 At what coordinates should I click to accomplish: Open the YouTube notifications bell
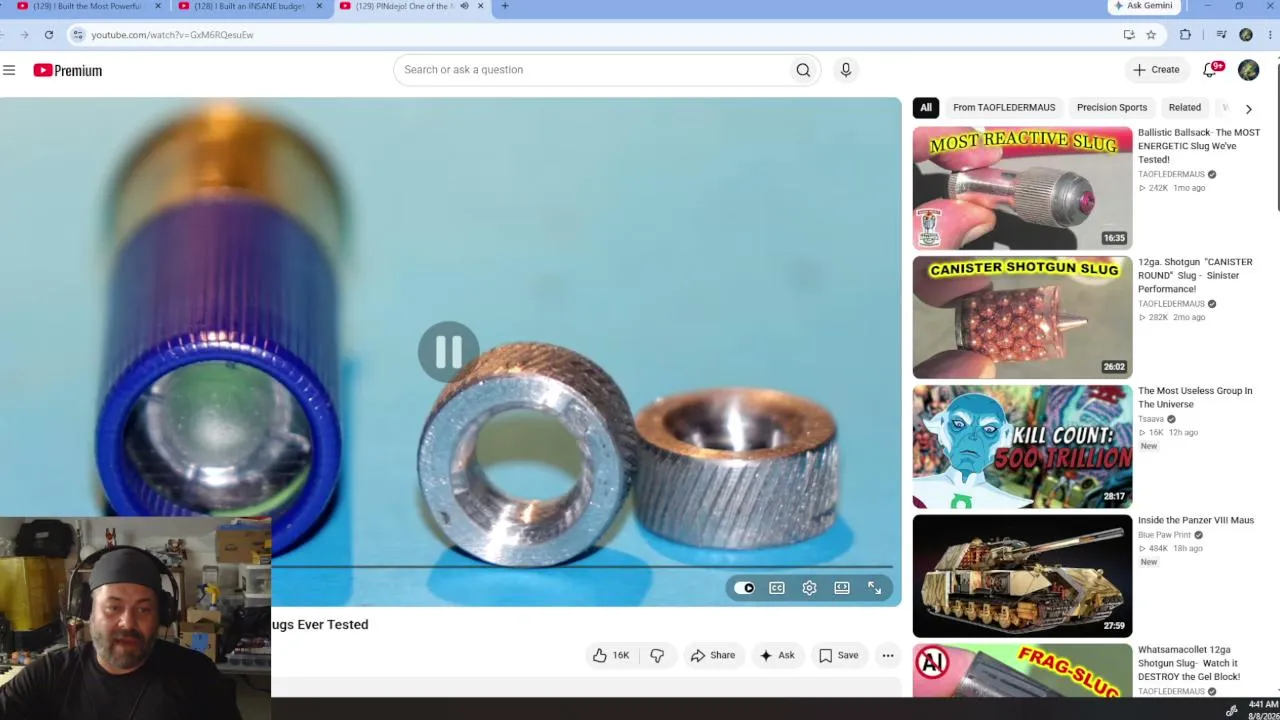pos(1211,69)
